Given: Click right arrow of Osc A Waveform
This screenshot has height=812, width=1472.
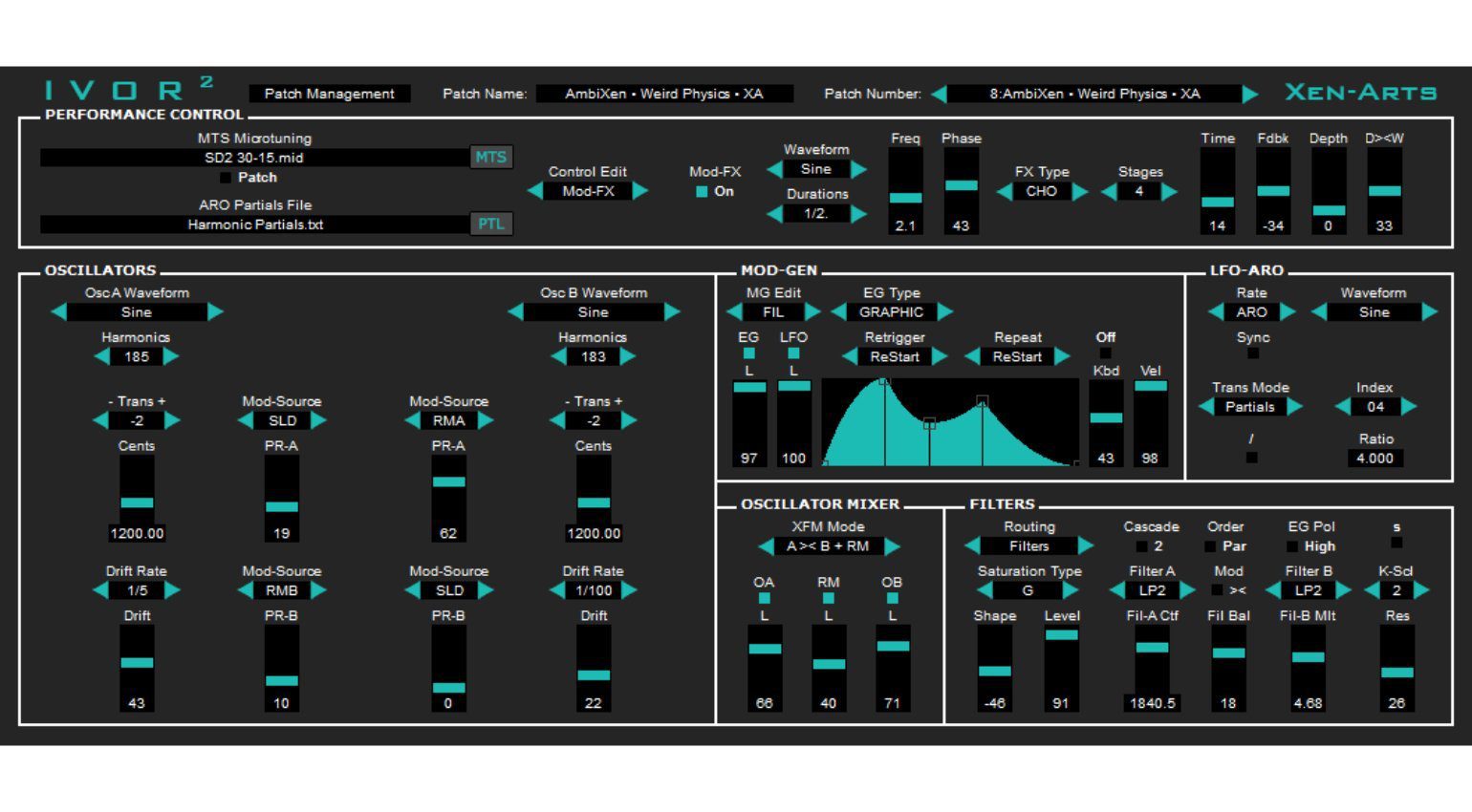Looking at the screenshot, I should point(215,312).
